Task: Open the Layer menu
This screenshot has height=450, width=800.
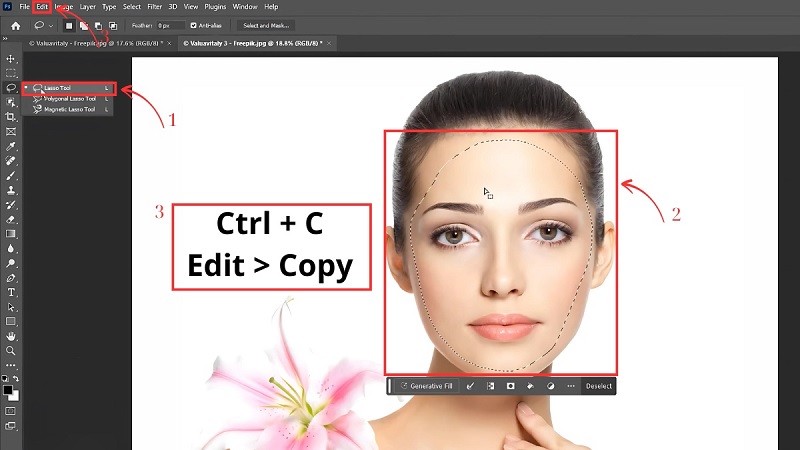Action: (x=87, y=7)
